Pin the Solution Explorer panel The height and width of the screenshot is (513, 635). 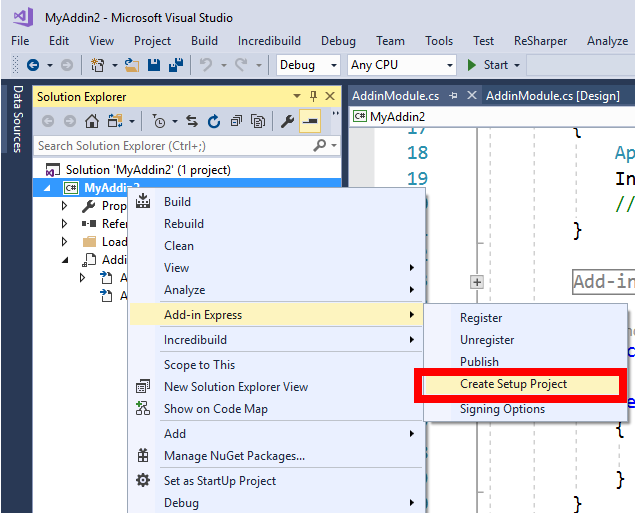(x=313, y=96)
